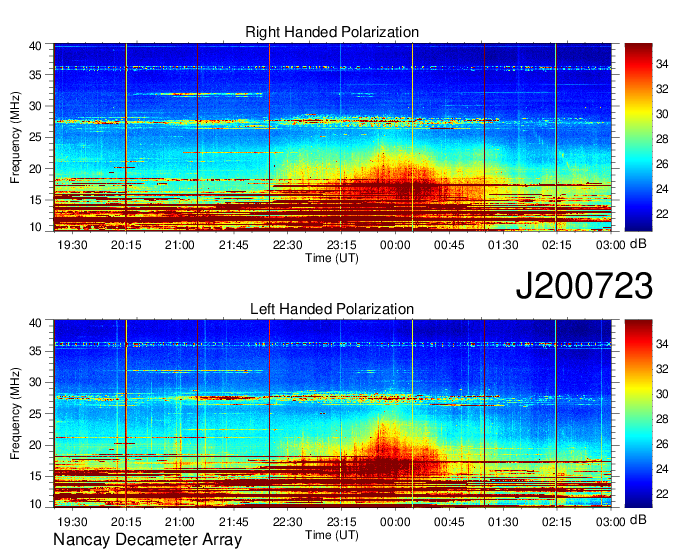Click "01:30" tick on Right Handed time axis
The width and height of the screenshot is (680, 552).
[503, 245]
